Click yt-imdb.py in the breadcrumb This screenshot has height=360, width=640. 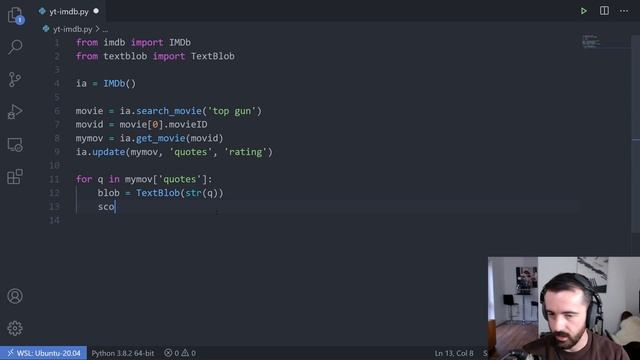72,29
